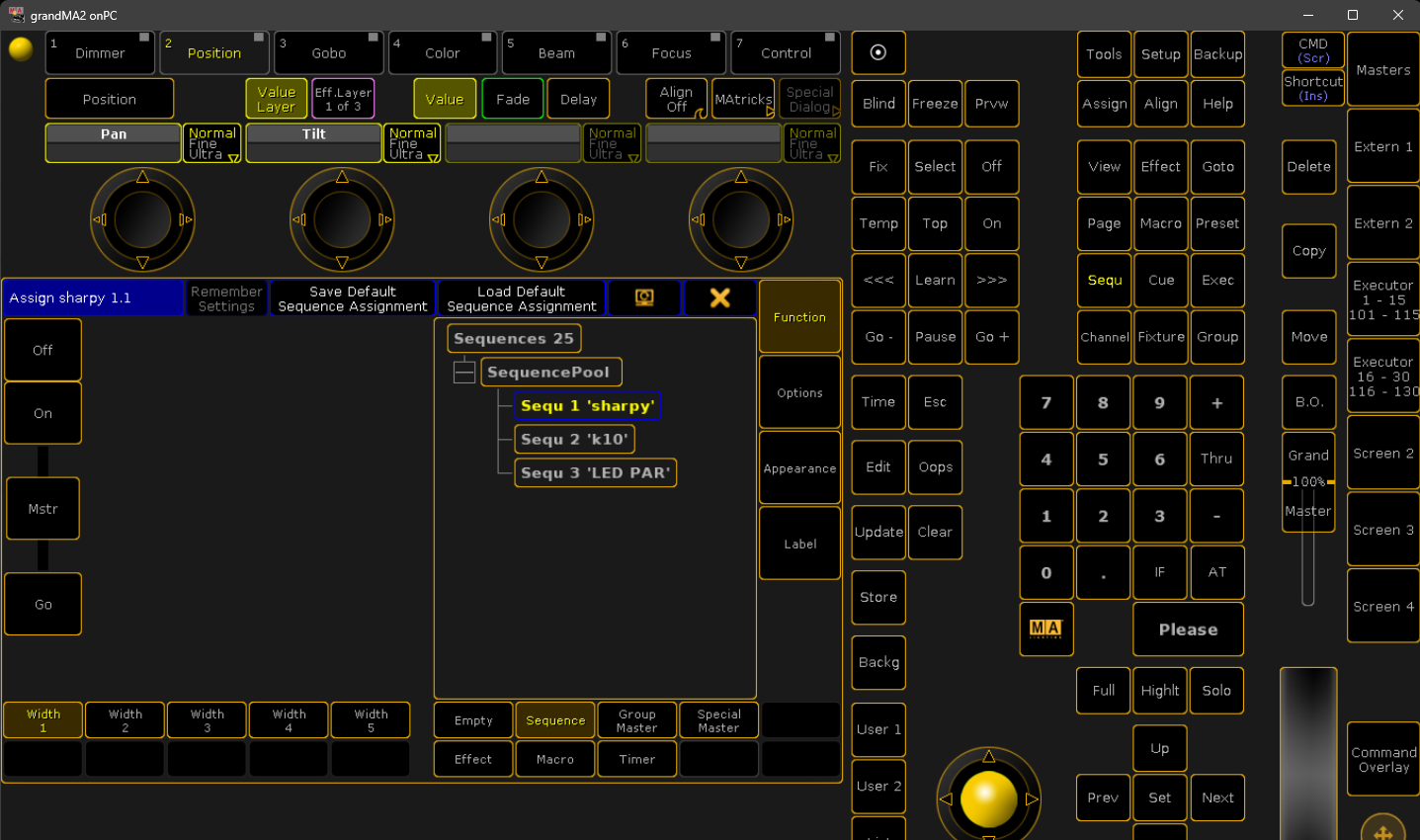Click the up arrow on third encoder
The width and height of the screenshot is (1420, 840).
542,177
